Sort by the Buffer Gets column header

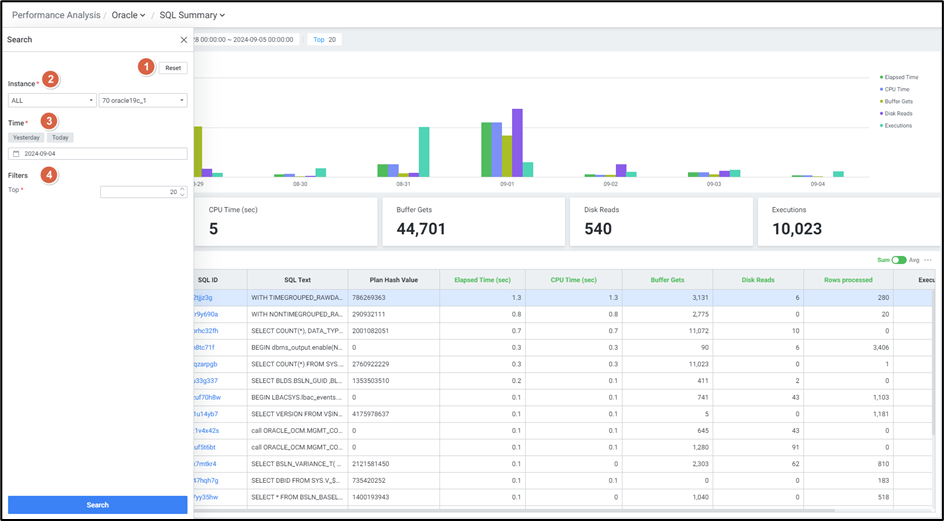click(667, 280)
